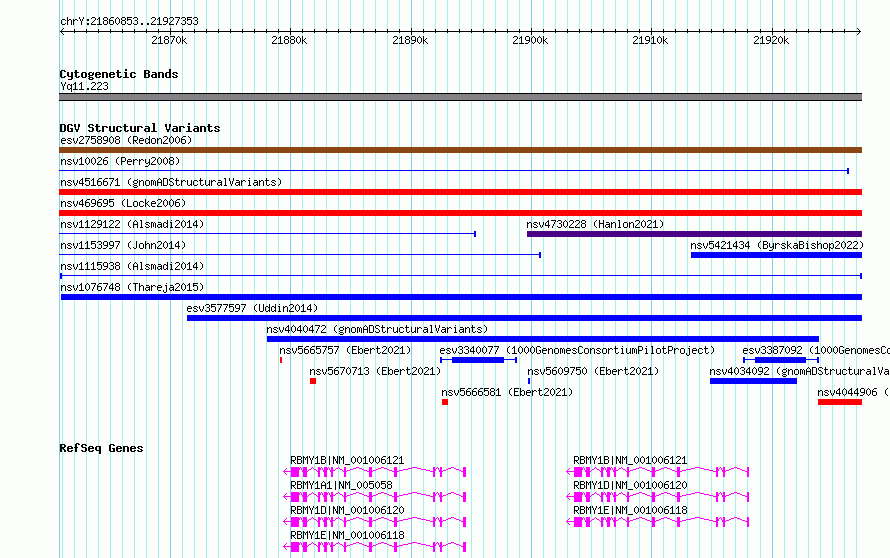Click the Cytogenetic Bands track title
The height and width of the screenshot is (558, 890).
pos(119,74)
